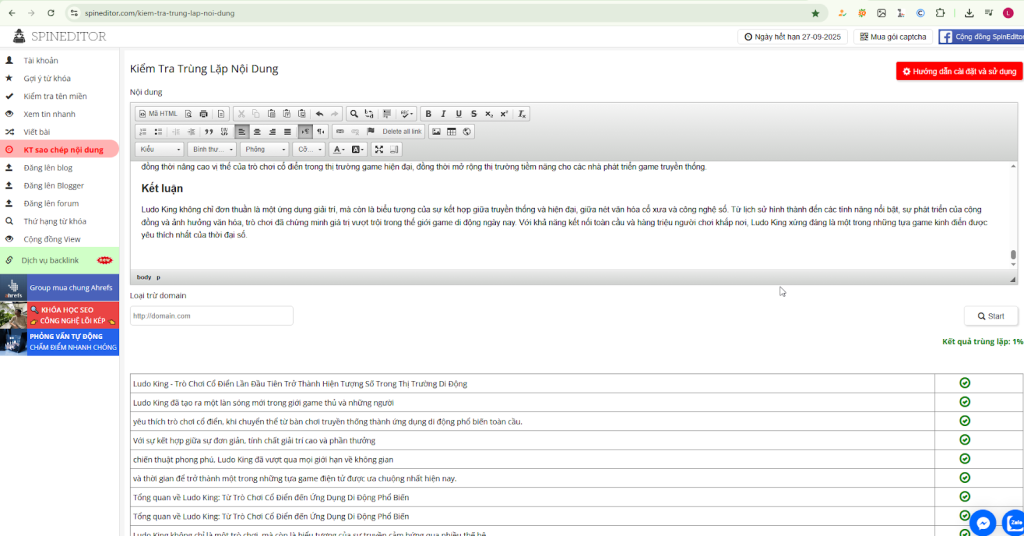
Task: Open Kiểm tra tên miền in sidebar
Action: [55, 96]
